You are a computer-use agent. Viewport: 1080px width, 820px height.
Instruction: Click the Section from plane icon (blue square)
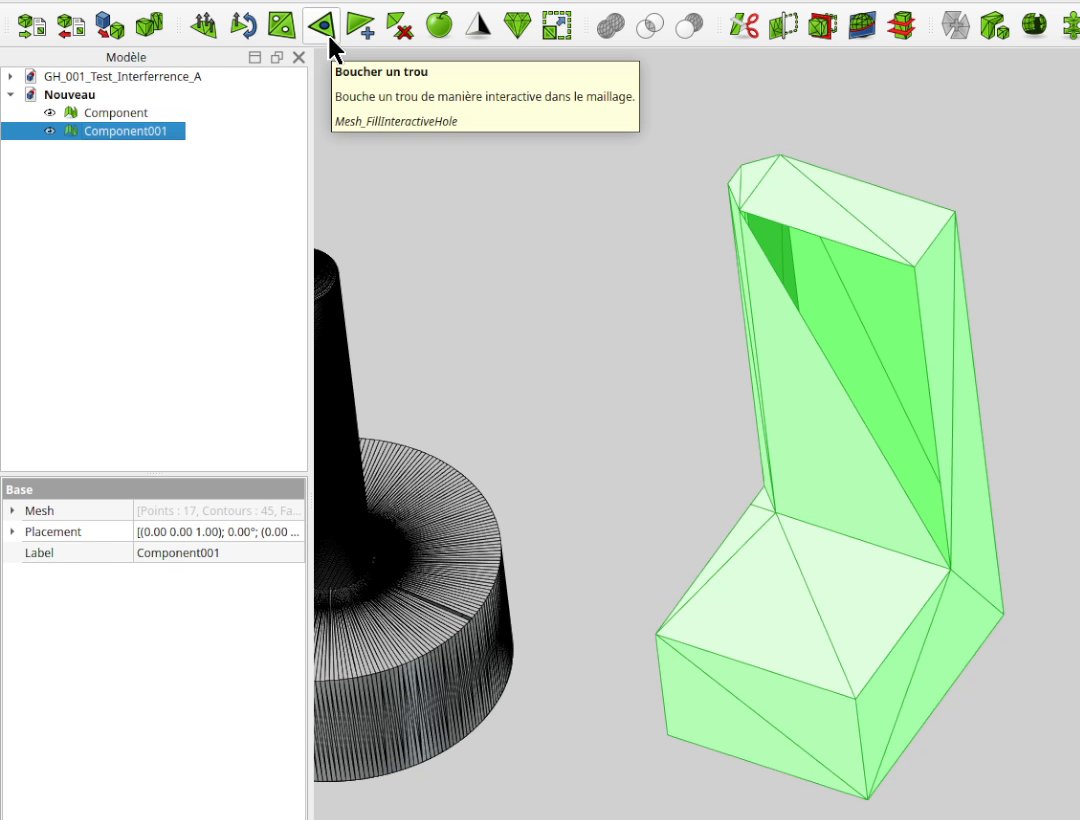click(862, 25)
